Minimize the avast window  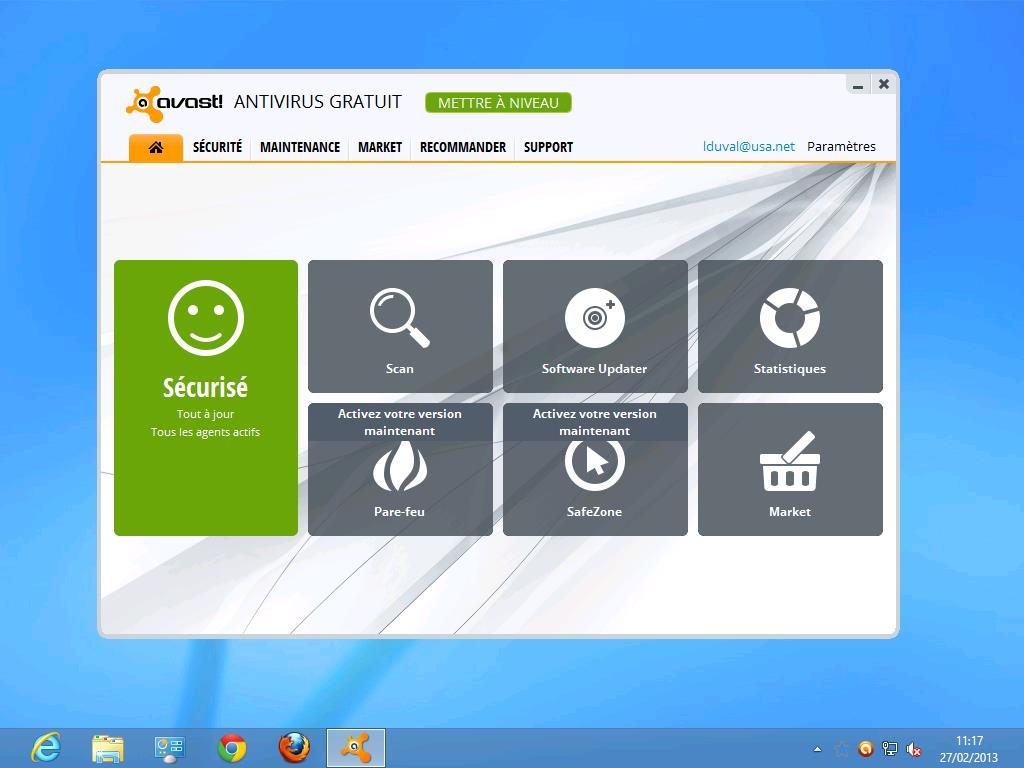click(858, 84)
